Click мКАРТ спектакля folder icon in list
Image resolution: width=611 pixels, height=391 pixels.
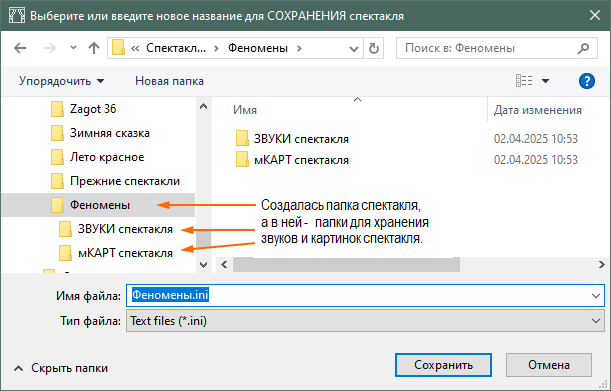pos(242,159)
